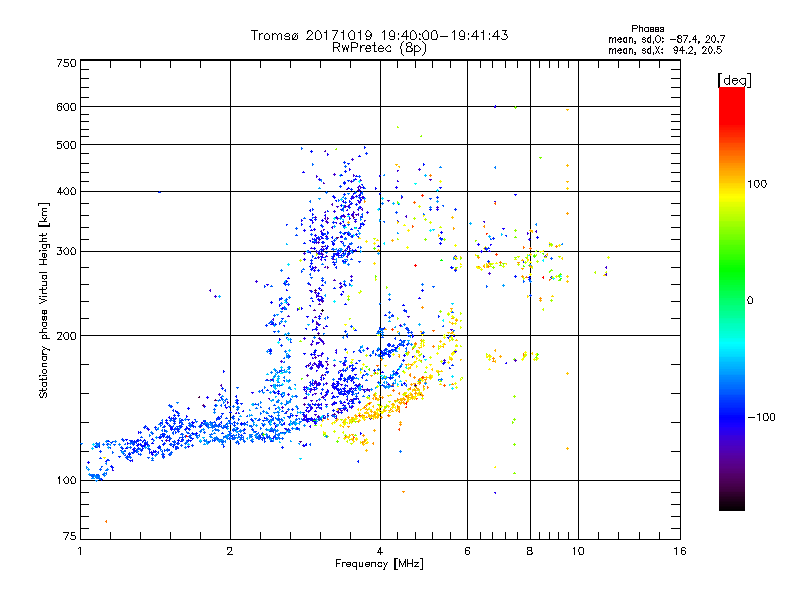800x600 pixels.
Task: Click the x-axis tick label '10'
Action: click(578, 551)
